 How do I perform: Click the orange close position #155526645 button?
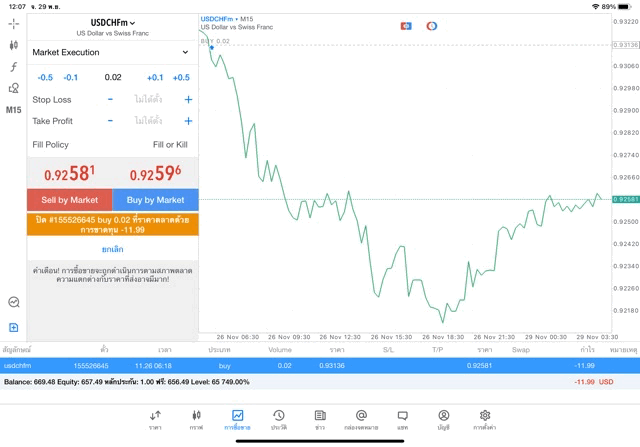113,225
